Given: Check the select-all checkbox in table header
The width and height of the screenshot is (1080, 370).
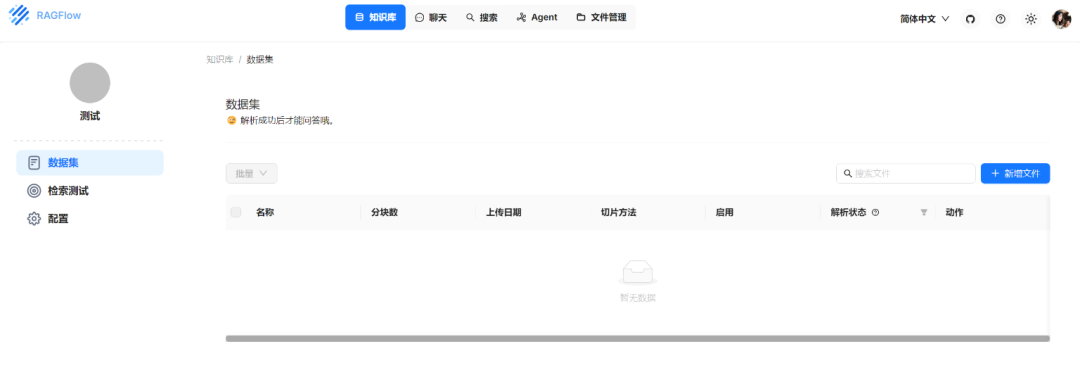Looking at the screenshot, I should pyautogui.click(x=236, y=212).
